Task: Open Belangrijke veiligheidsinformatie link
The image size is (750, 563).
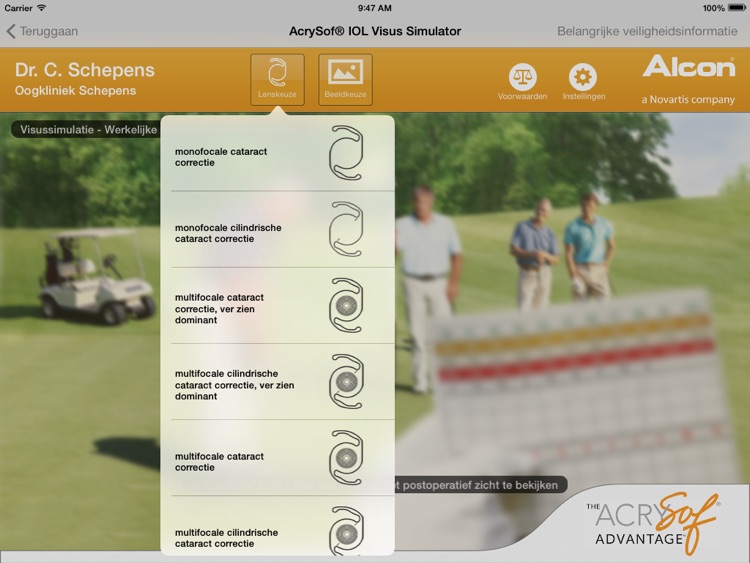Action: (647, 32)
